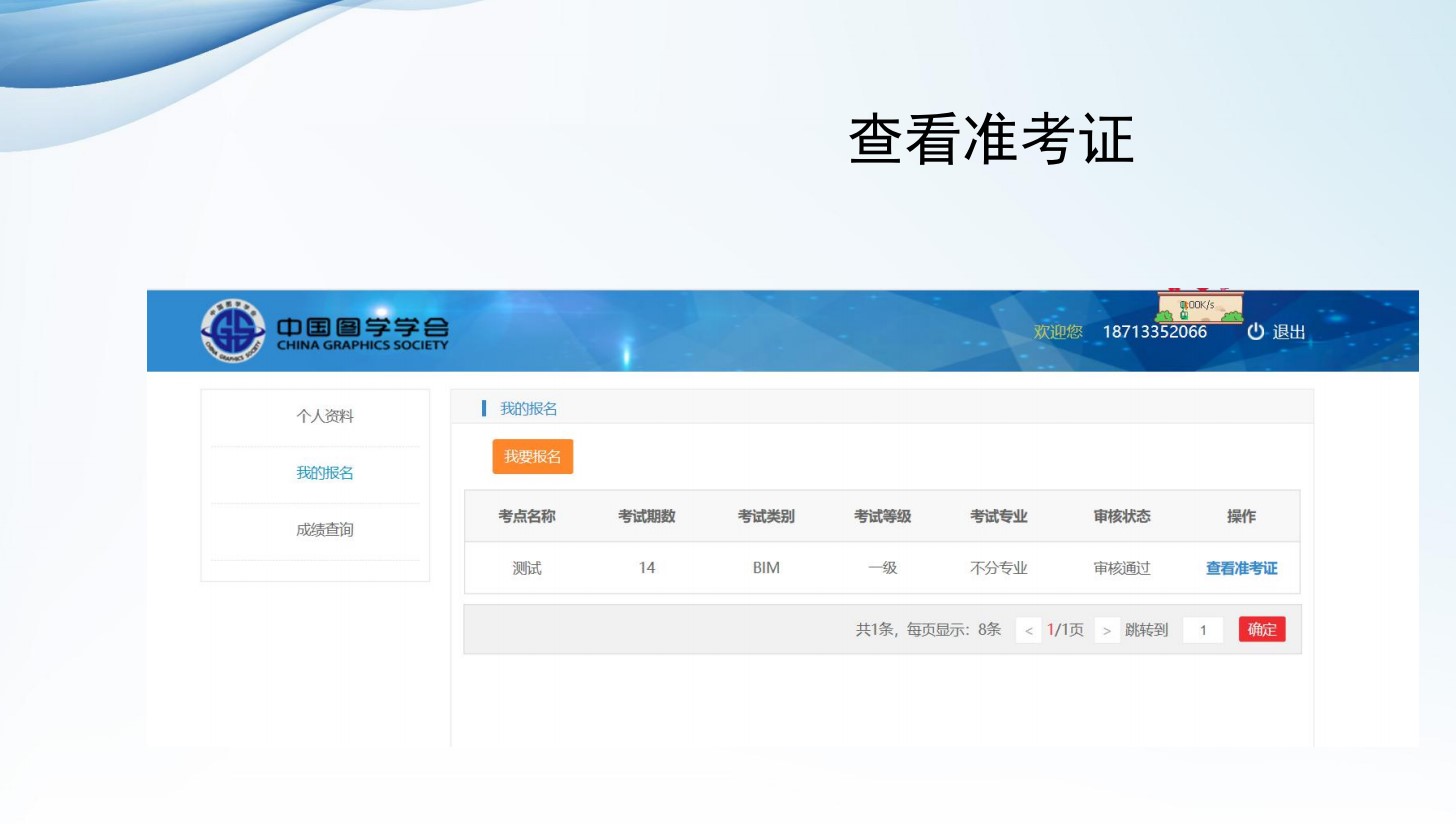1456x824 pixels.
Task: Click the China Graphics Society round logo
Action: click(x=233, y=331)
